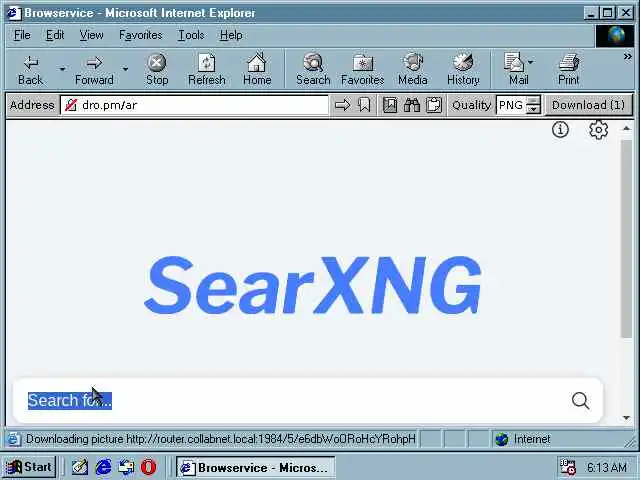
Task: Reload the page with Refresh
Action: [207, 70]
